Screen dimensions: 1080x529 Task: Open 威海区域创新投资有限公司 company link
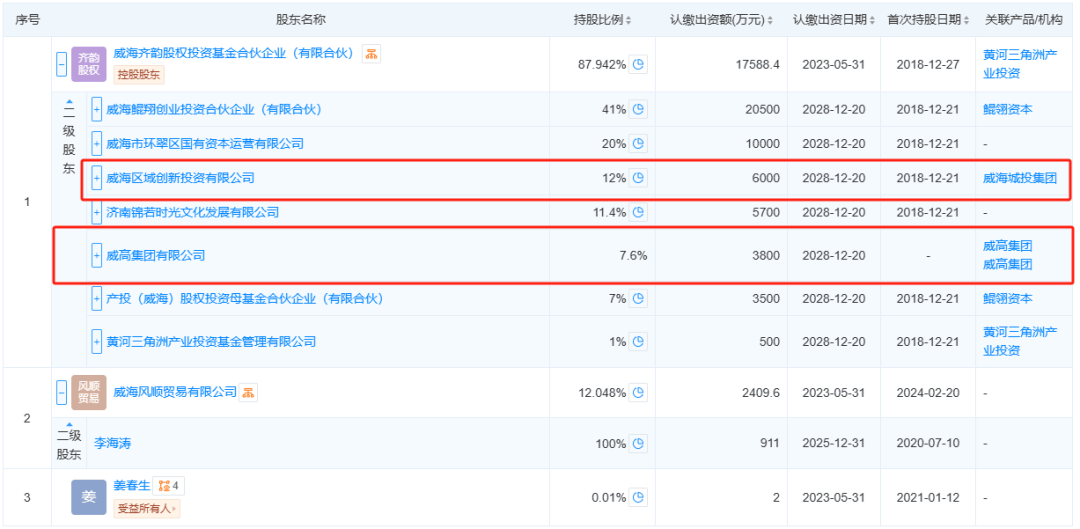click(x=180, y=178)
